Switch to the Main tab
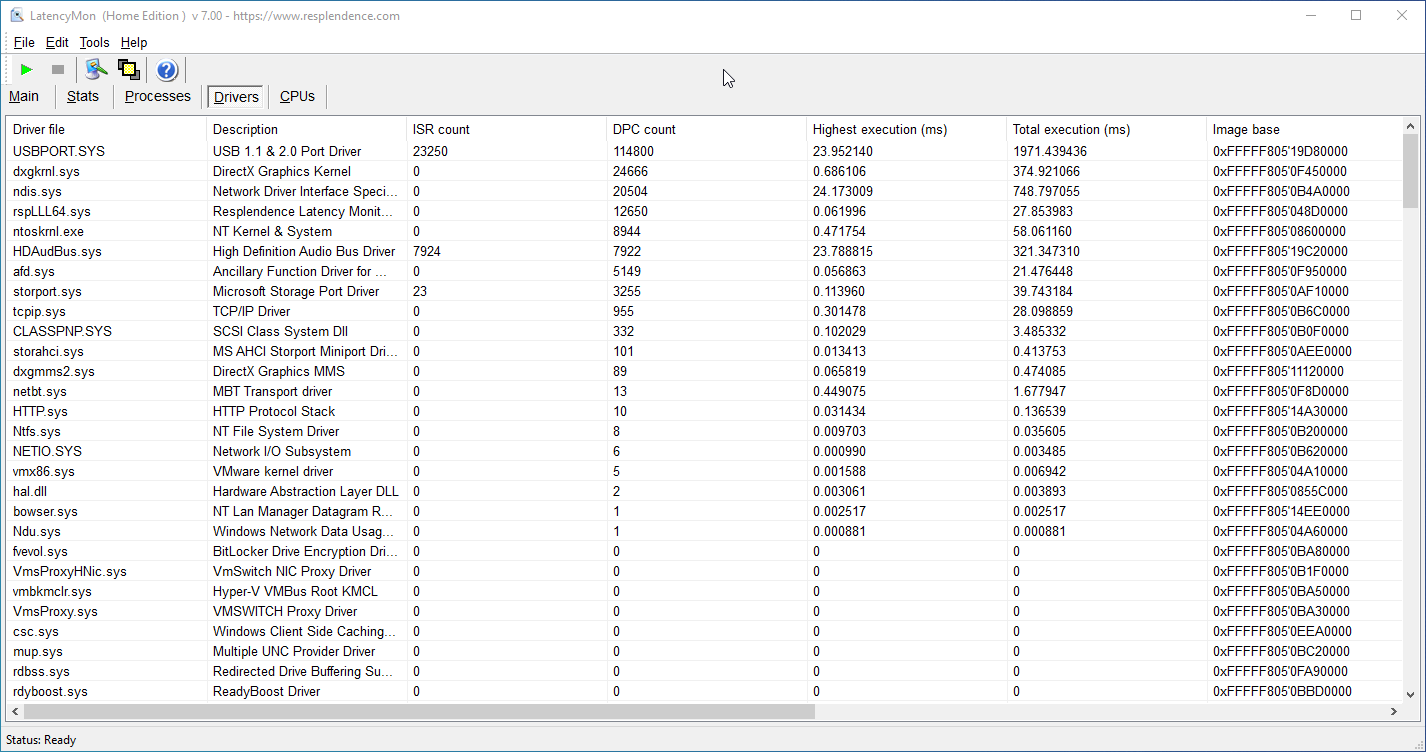Image resolution: width=1426 pixels, height=752 pixels. tap(24, 97)
